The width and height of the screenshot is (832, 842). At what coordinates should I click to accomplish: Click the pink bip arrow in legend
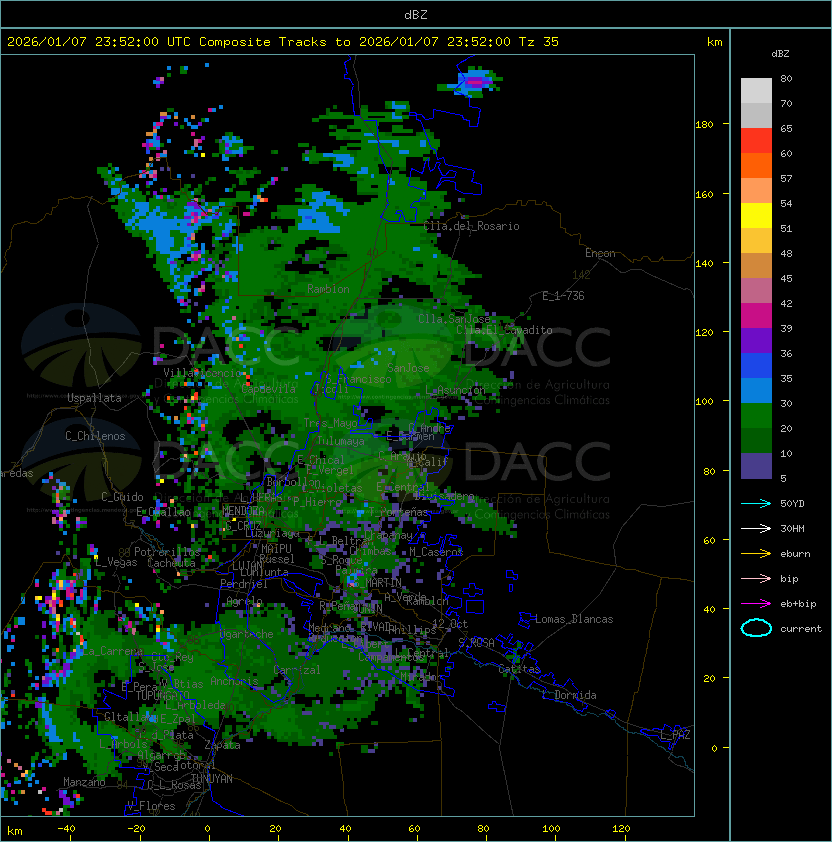[756, 578]
